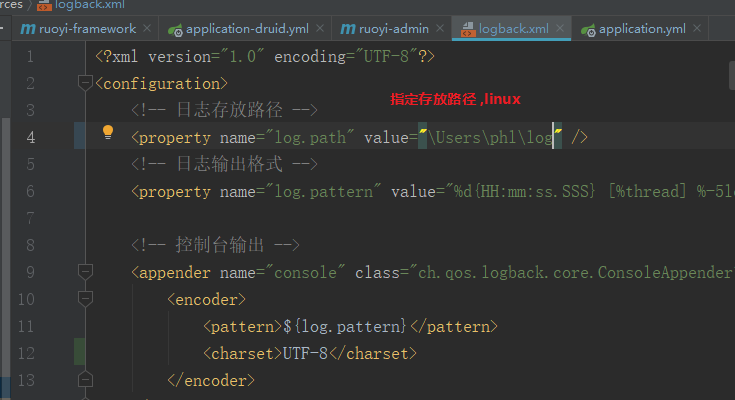
Task: Click the yellow lightbulb intention icon
Action: click(108, 133)
